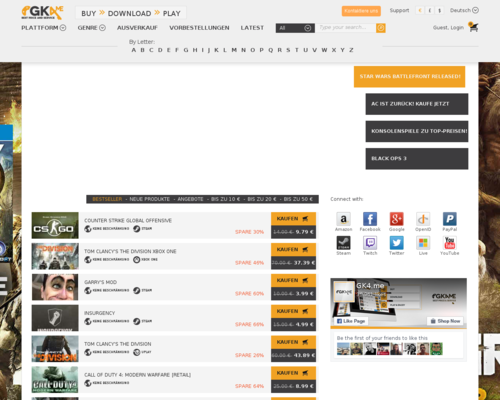Filter games by letter M
Viewport: 500px width, 400px height.
[x=234, y=50]
